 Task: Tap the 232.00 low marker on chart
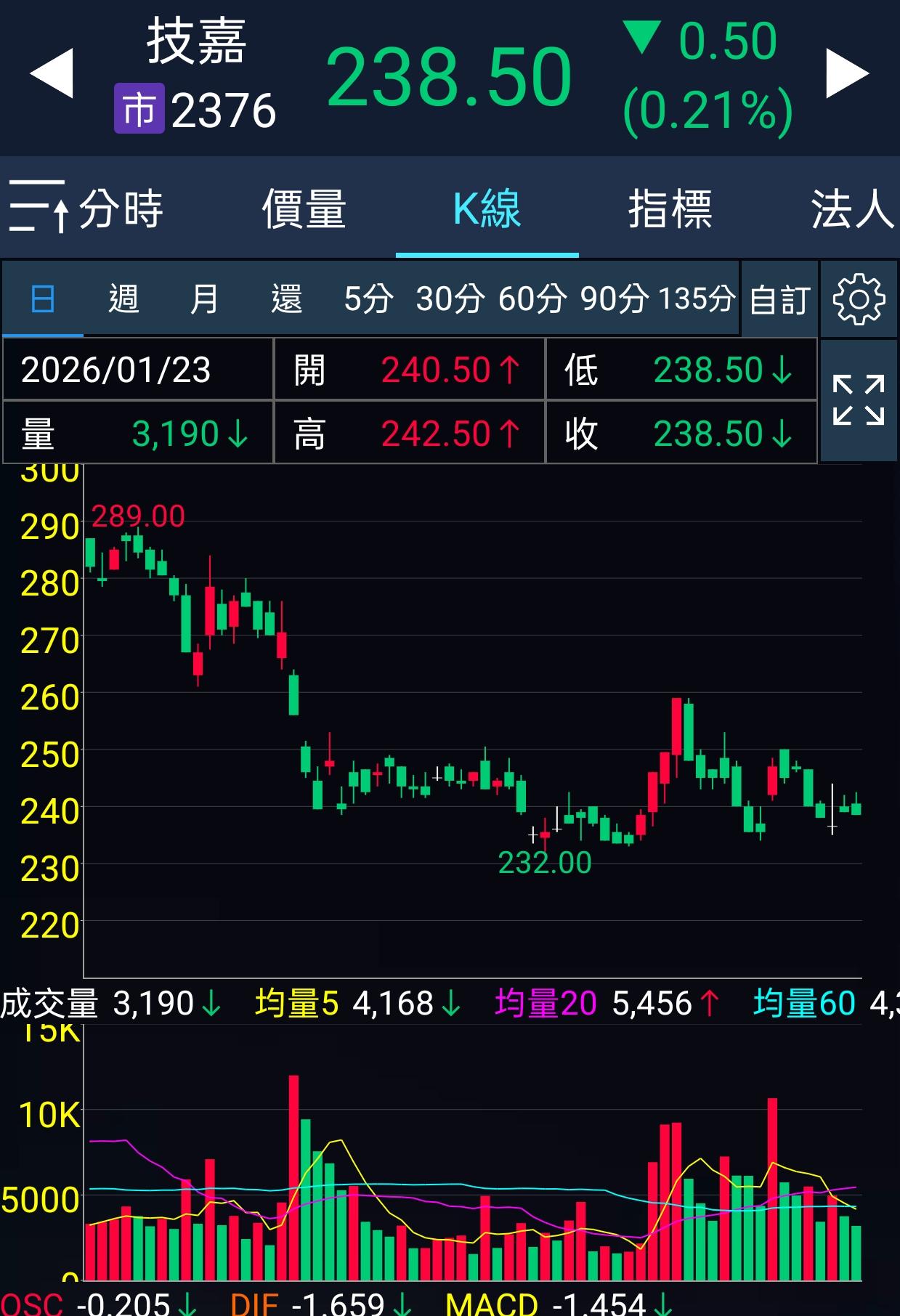(x=545, y=863)
